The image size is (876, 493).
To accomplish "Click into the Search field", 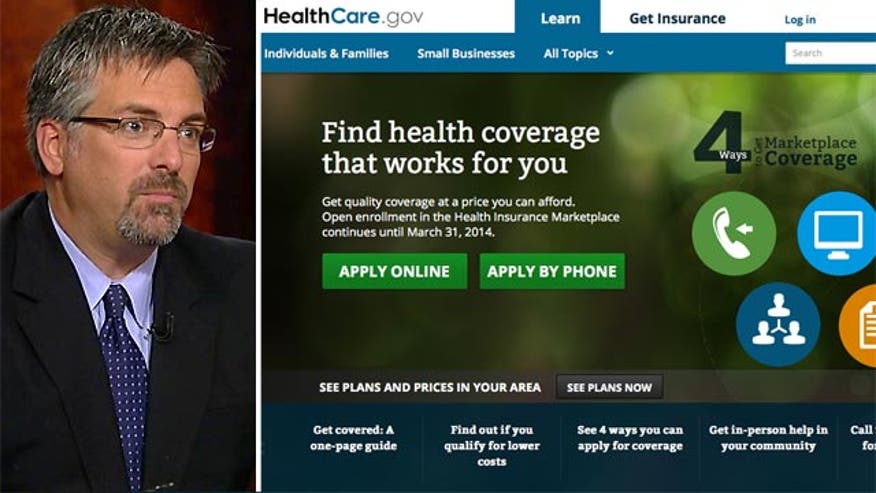I will 831,53.
